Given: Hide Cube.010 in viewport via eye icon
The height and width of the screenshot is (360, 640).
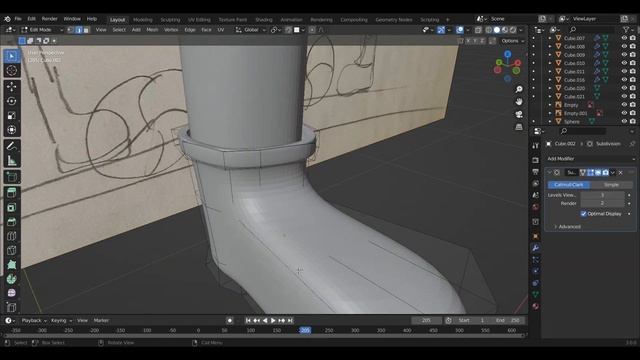Looking at the screenshot, I should click(x=624, y=63).
